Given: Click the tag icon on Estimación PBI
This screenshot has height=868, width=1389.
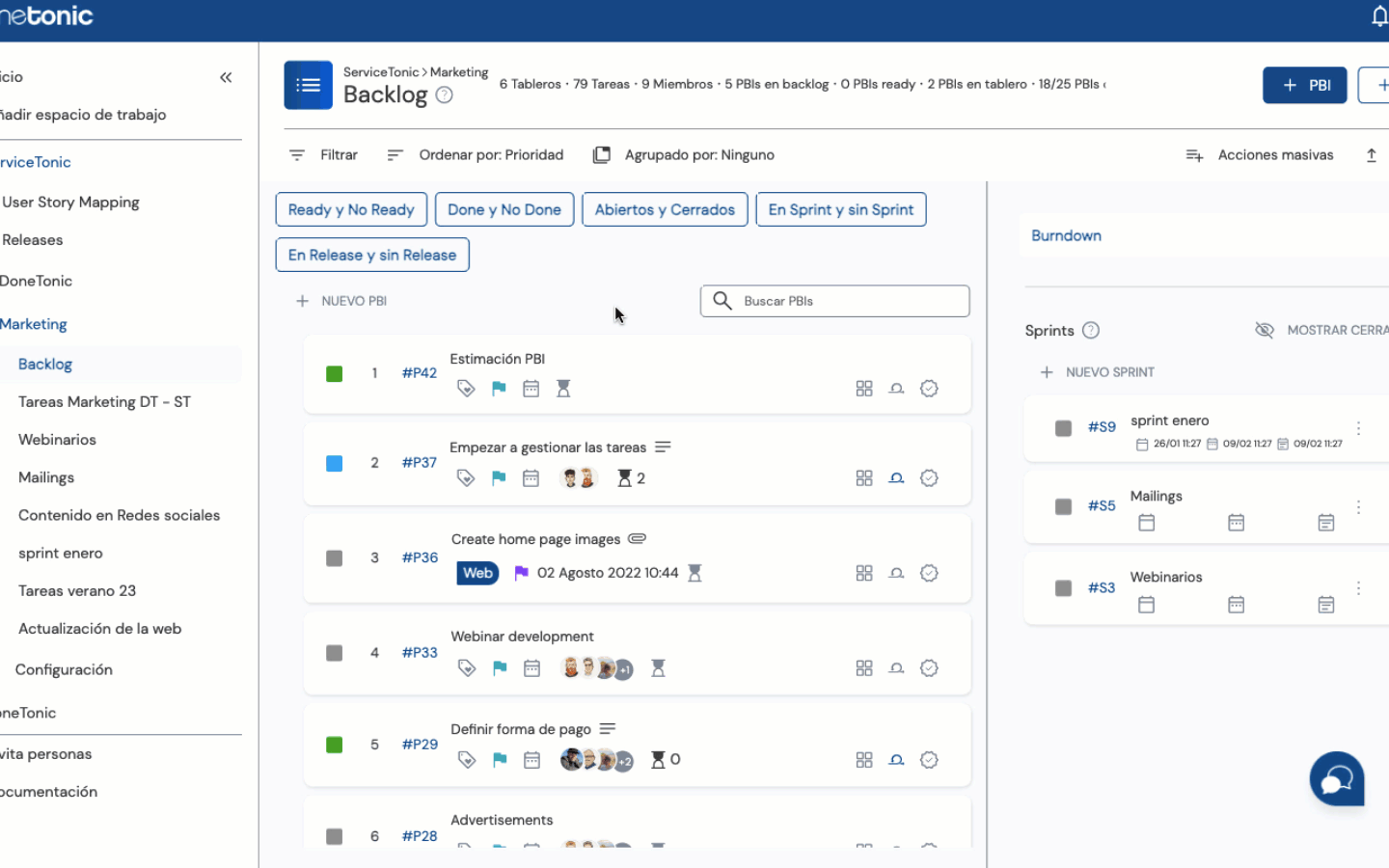Looking at the screenshot, I should click(466, 389).
